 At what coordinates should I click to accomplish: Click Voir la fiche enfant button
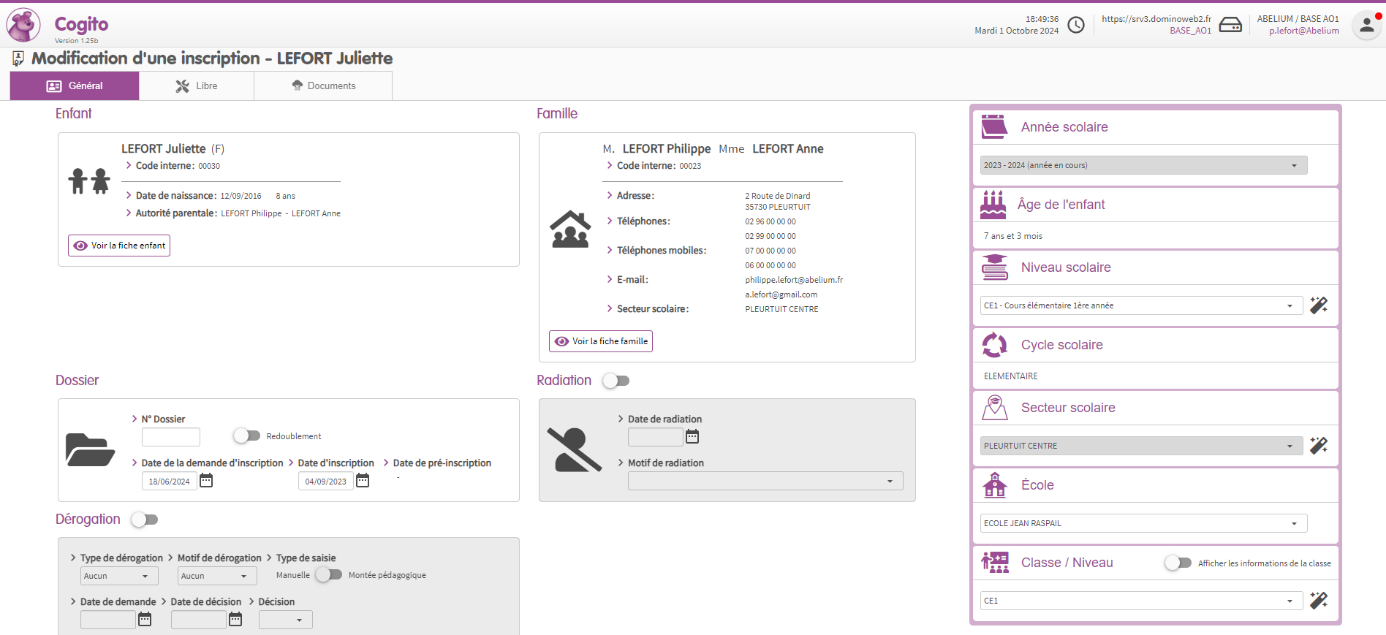[x=119, y=245]
